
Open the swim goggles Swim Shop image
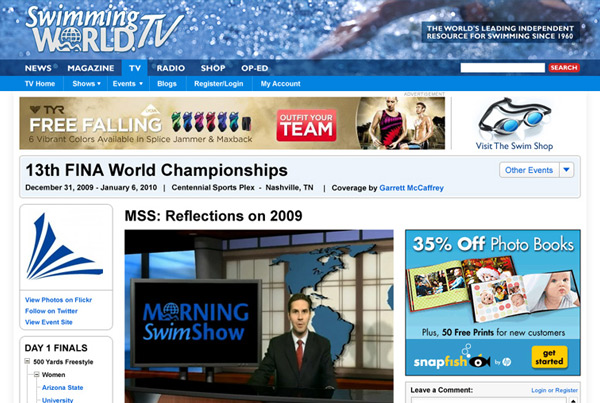pyautogui.click(x=514, y=118)
